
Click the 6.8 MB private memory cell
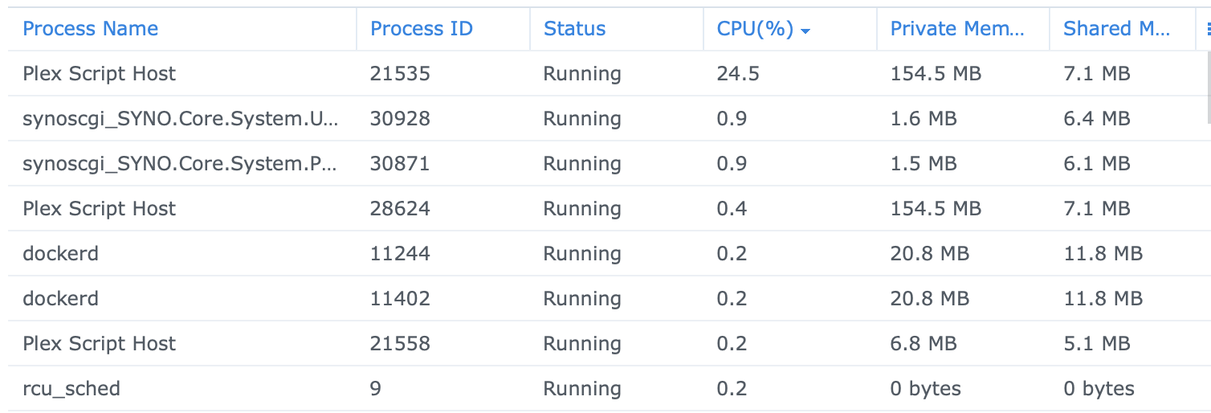coord(923,344)
